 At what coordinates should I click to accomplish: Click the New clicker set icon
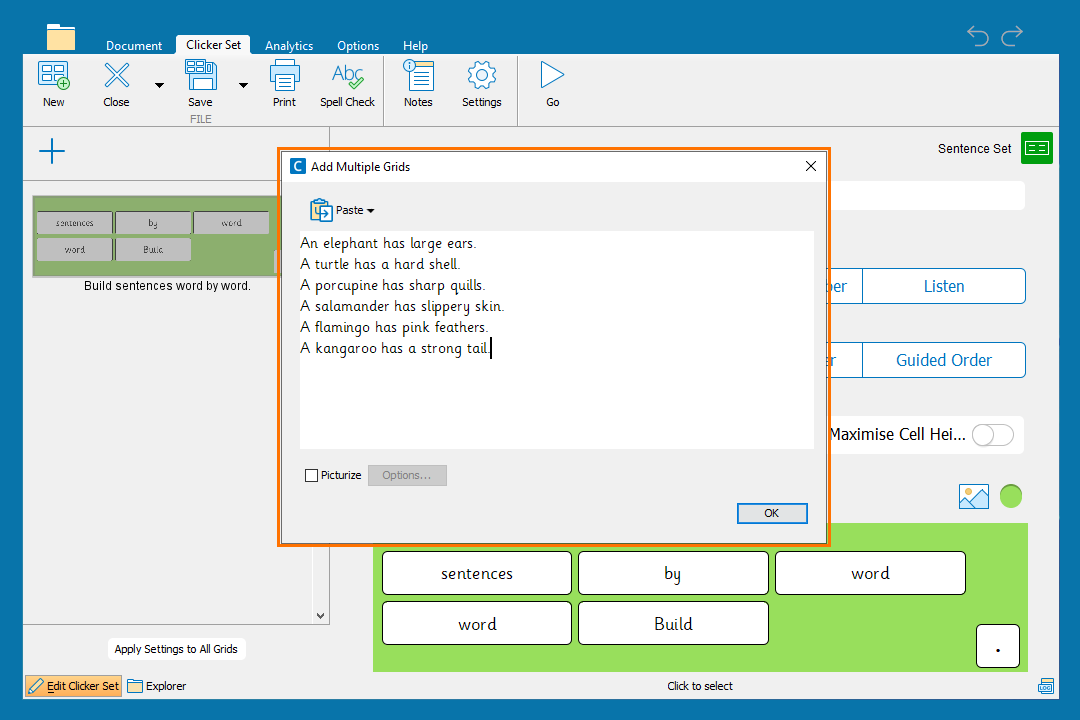click(53, 77)
